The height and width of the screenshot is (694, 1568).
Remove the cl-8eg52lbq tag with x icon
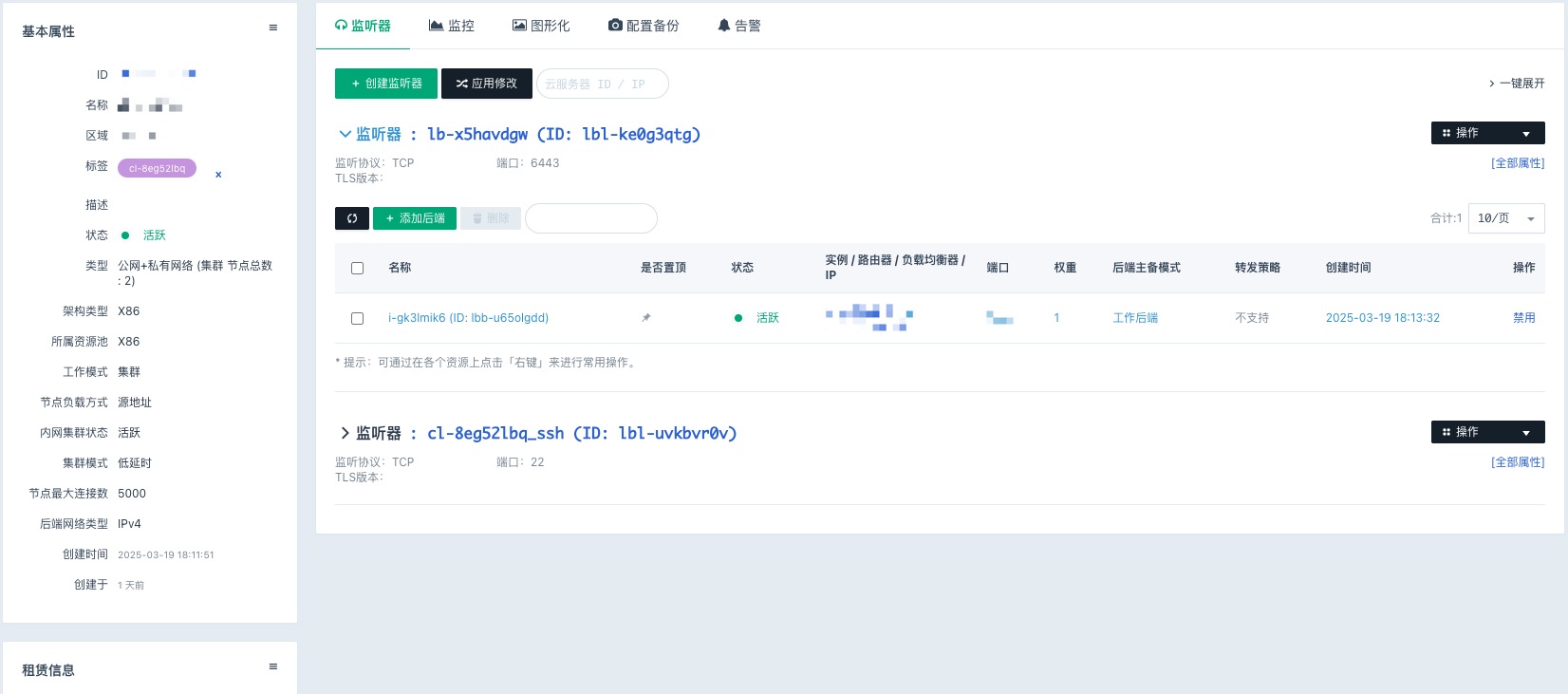218,175
